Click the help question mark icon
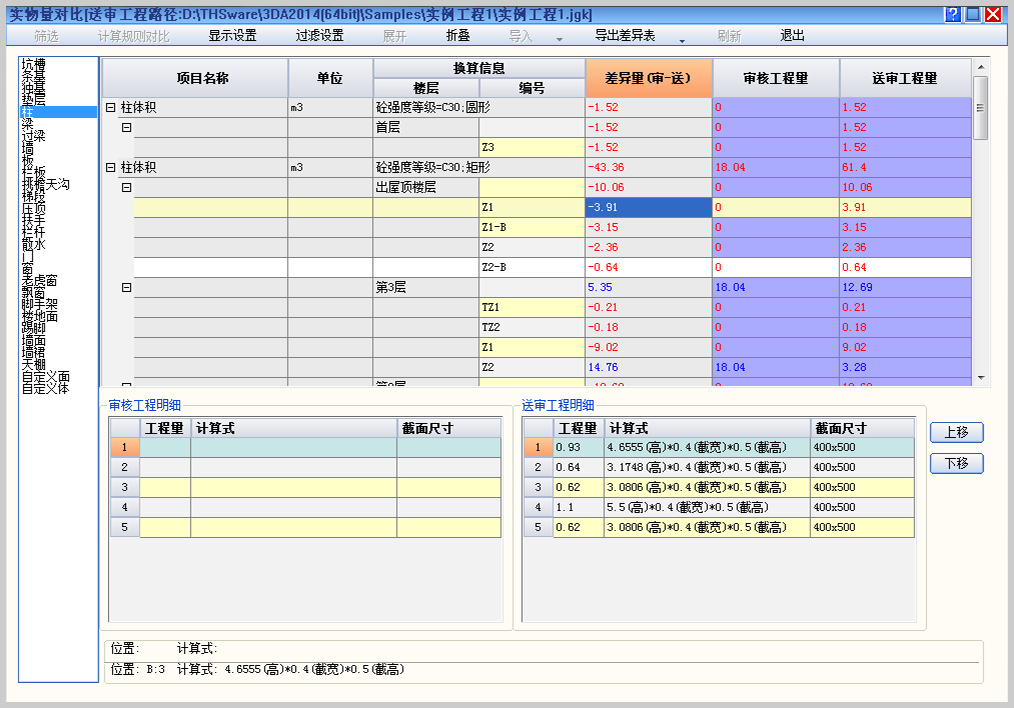The height and width of the screenshot is (708, 1014). [x=952, y=14]
